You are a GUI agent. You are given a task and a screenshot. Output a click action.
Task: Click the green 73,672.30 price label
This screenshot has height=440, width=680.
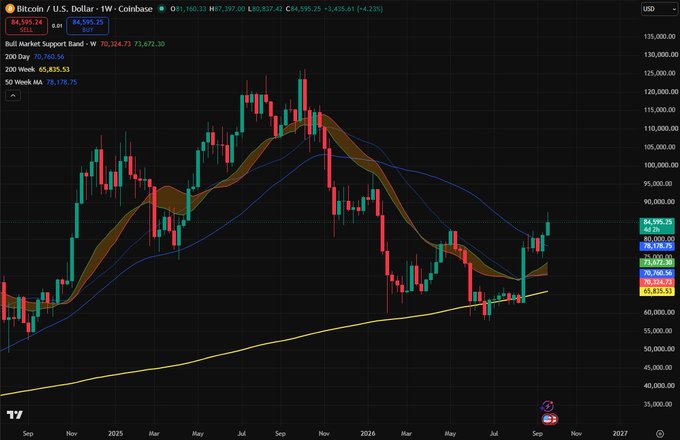(657, 262)
